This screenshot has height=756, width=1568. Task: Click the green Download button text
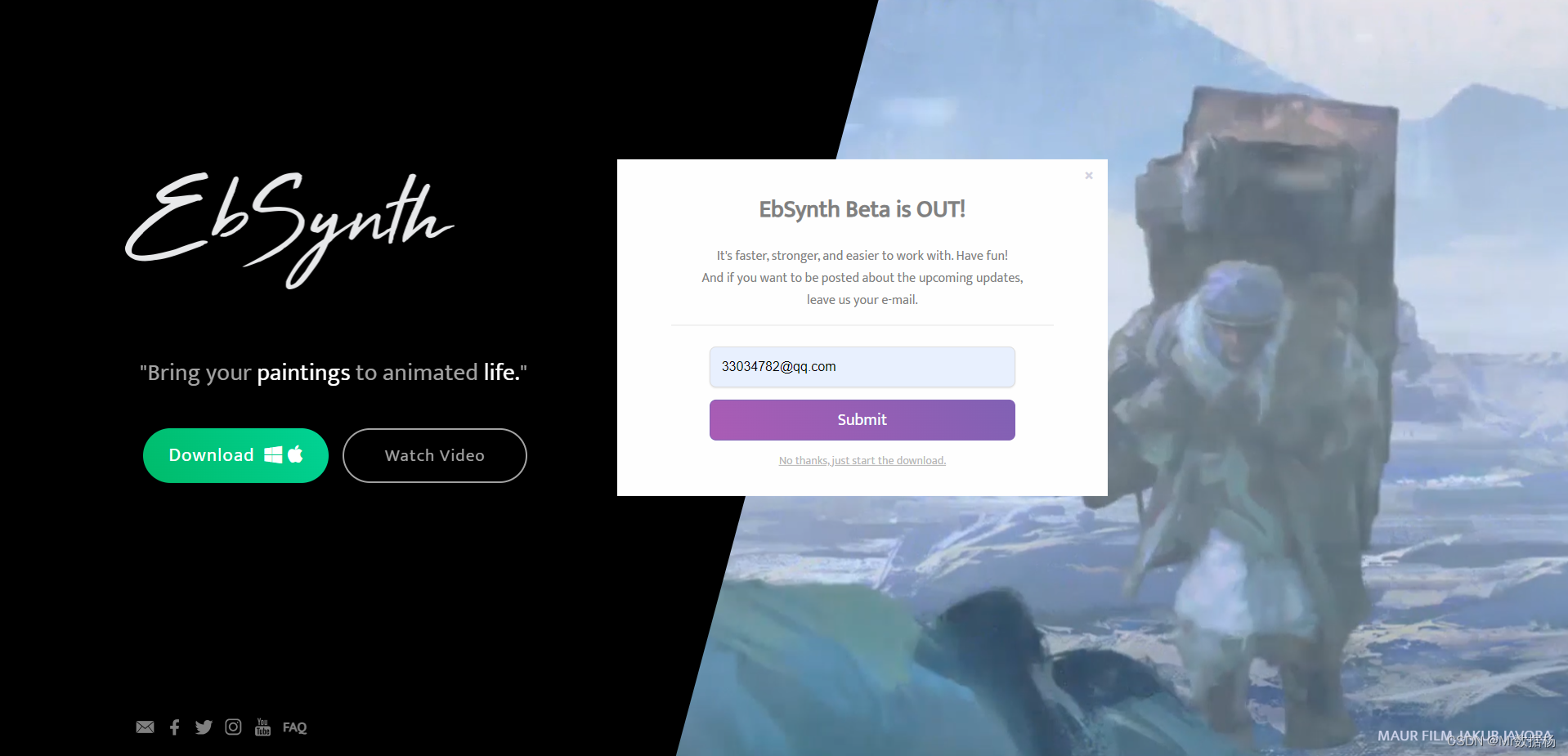coord(211,455)
